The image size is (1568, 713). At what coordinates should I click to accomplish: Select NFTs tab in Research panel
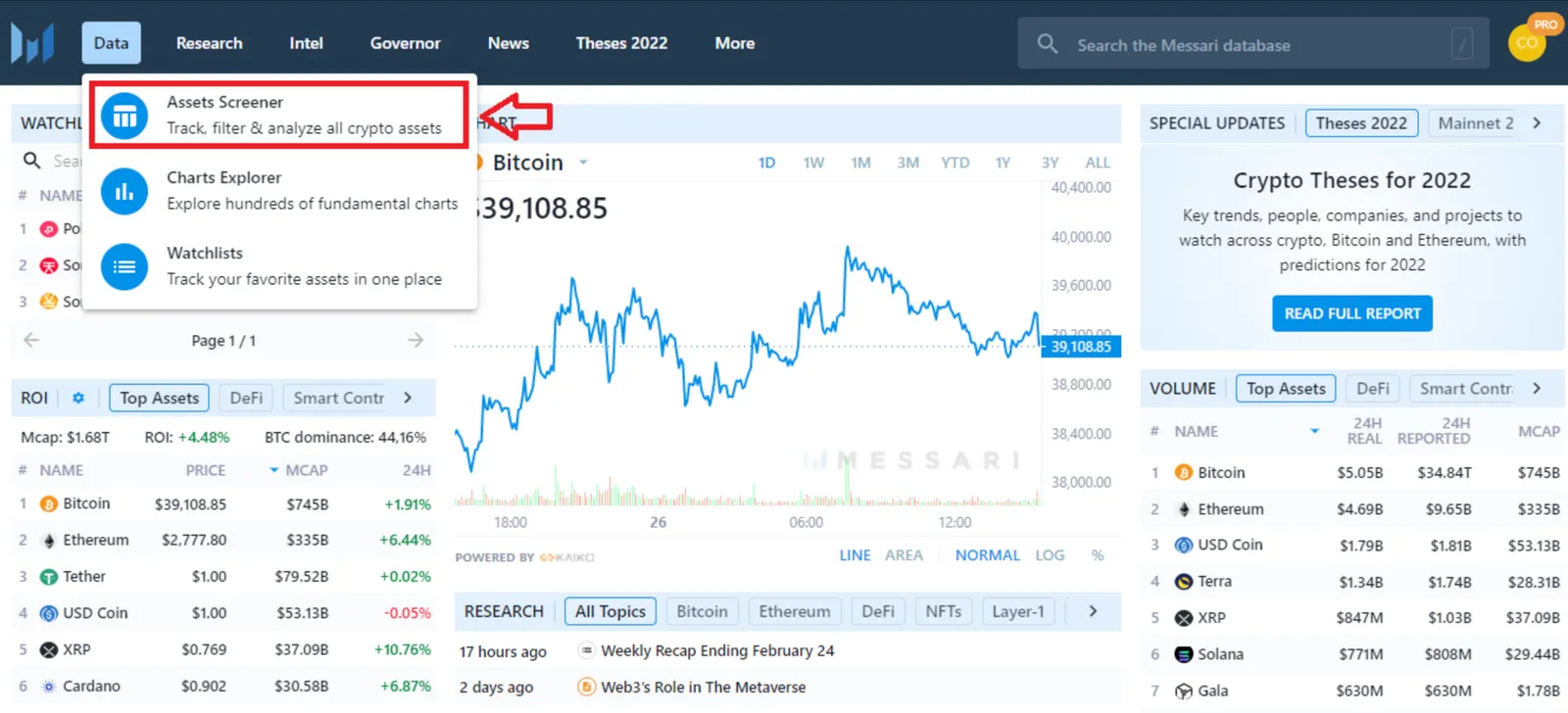coord(943,611)
